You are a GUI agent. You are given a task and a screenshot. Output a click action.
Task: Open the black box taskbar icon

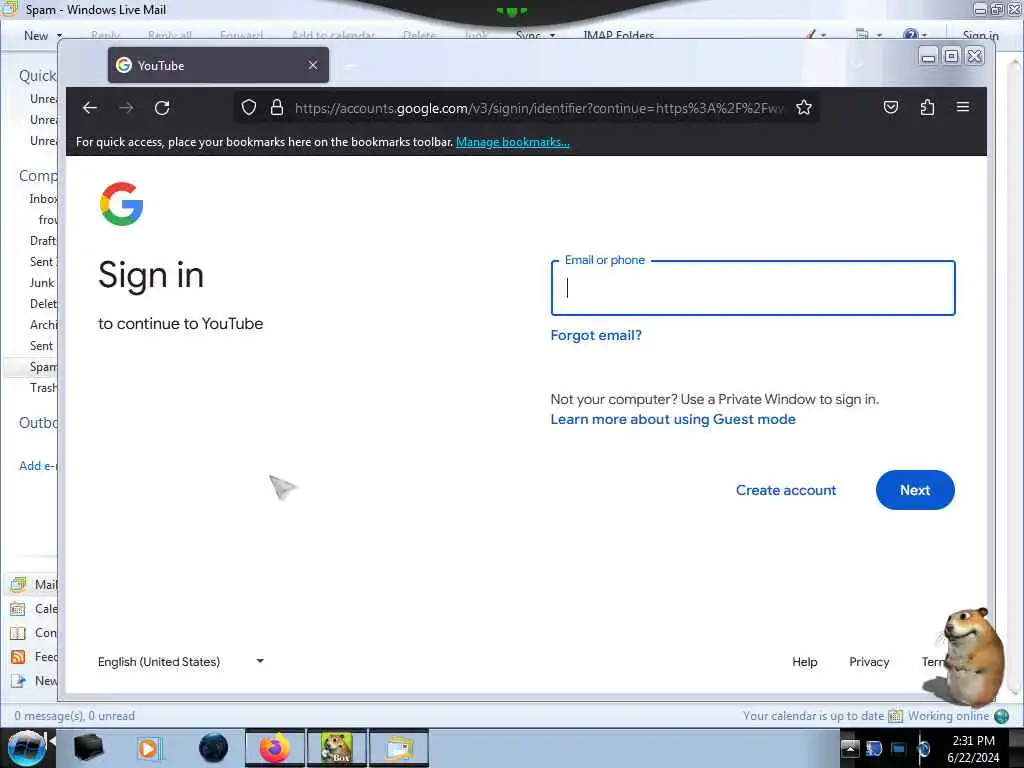pyautogui.click(x=88, y=748)
